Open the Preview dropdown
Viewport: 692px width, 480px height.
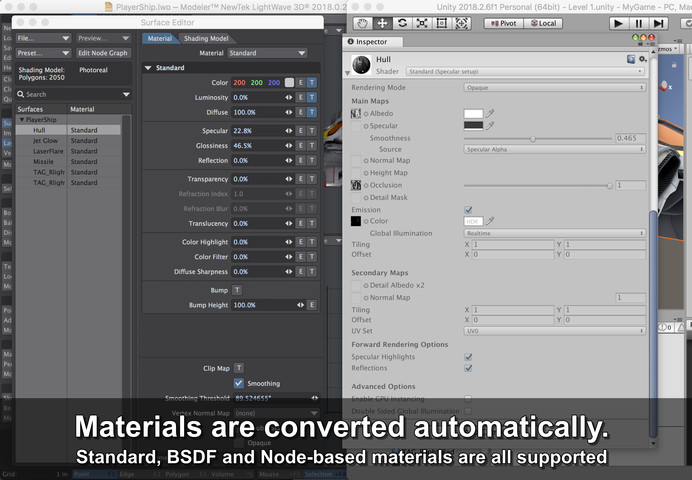click(x=103, y=38)
